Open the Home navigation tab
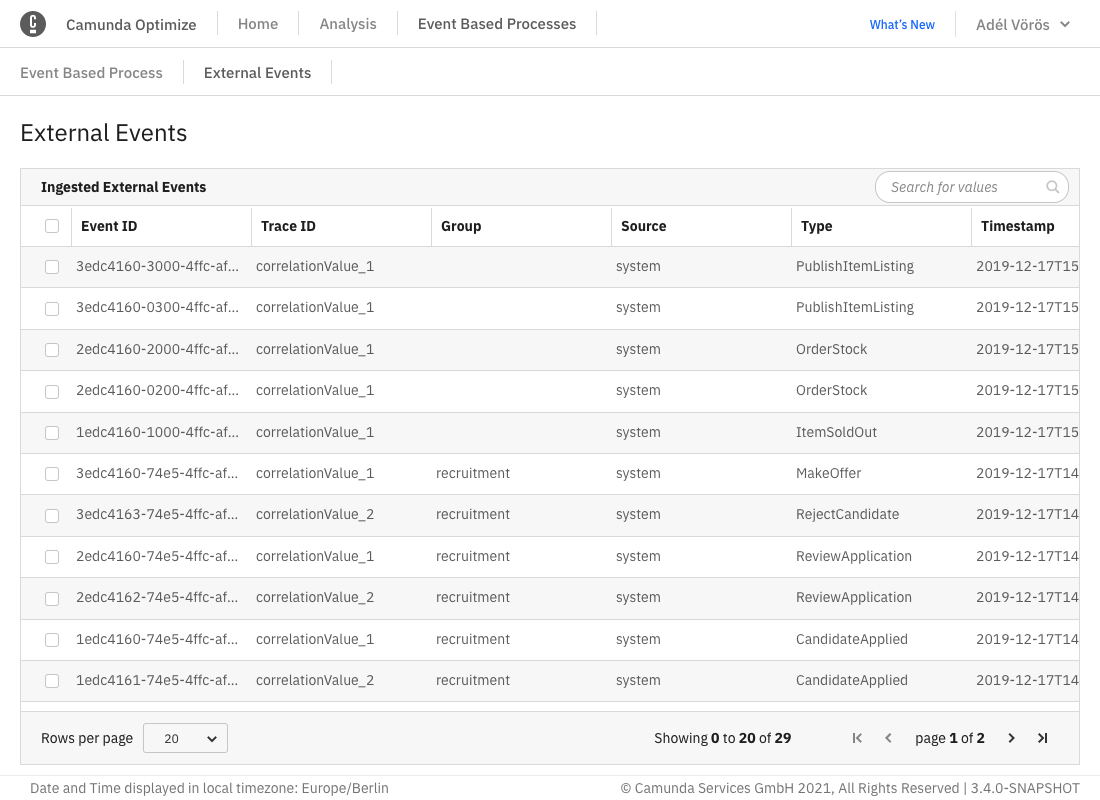The width and height of the screenshot is (1100, 800). pos(258,24)
